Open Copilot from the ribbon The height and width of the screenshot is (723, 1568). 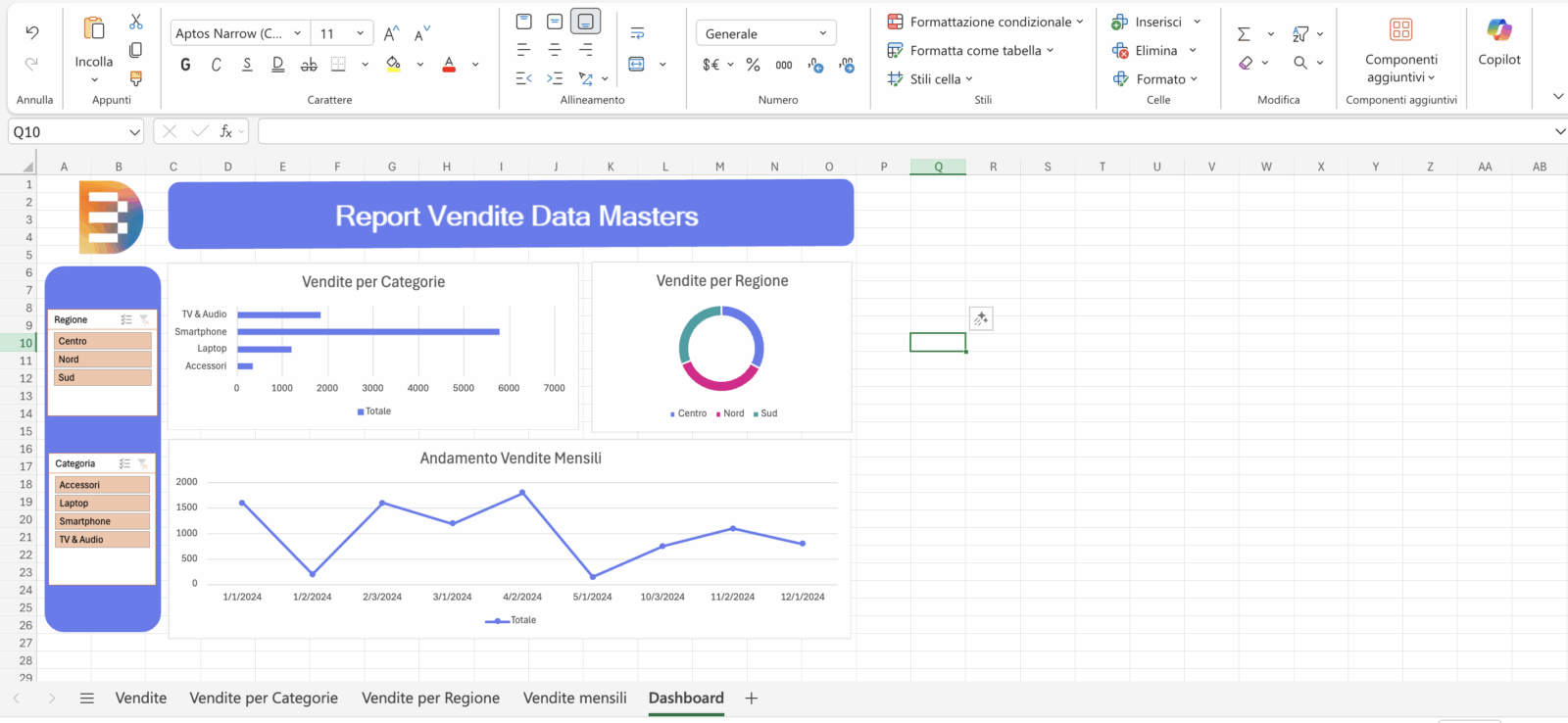(1498, 41)
